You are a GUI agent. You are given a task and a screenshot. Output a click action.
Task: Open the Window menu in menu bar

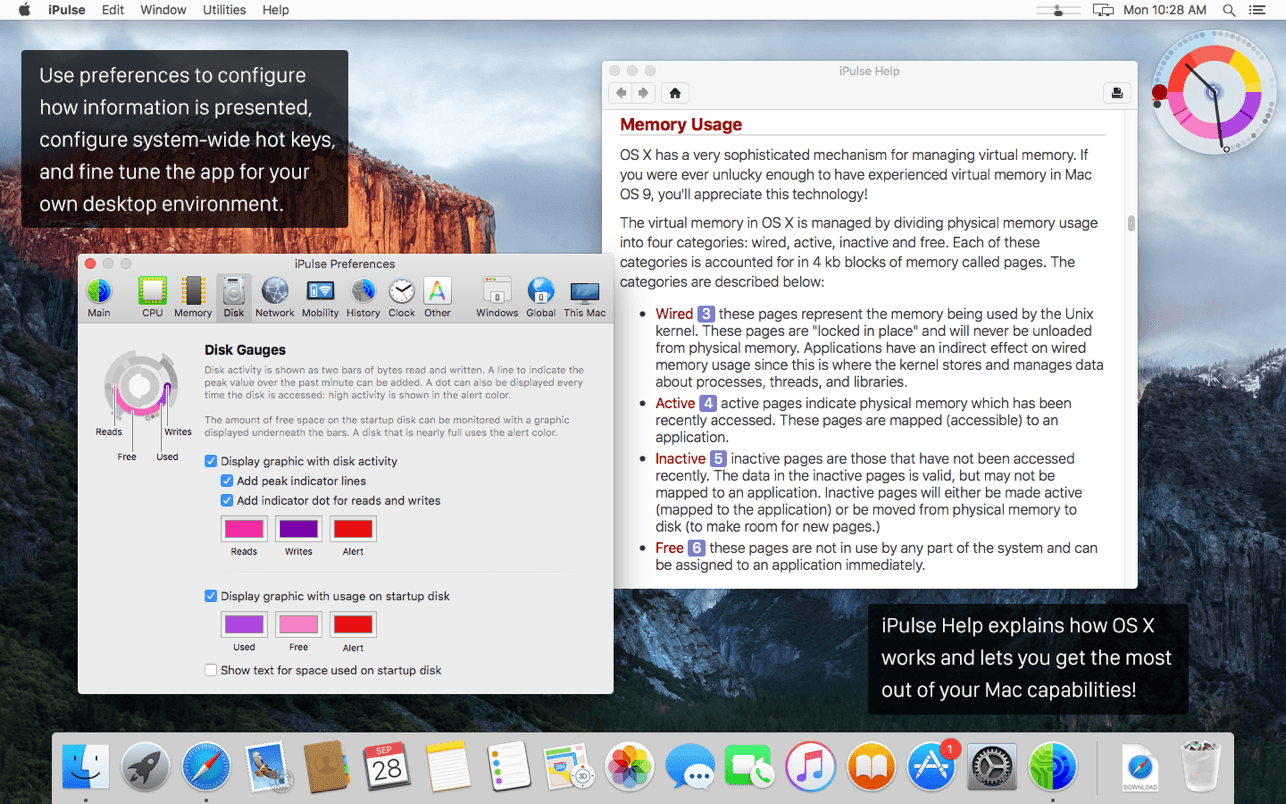coord(163,10)
